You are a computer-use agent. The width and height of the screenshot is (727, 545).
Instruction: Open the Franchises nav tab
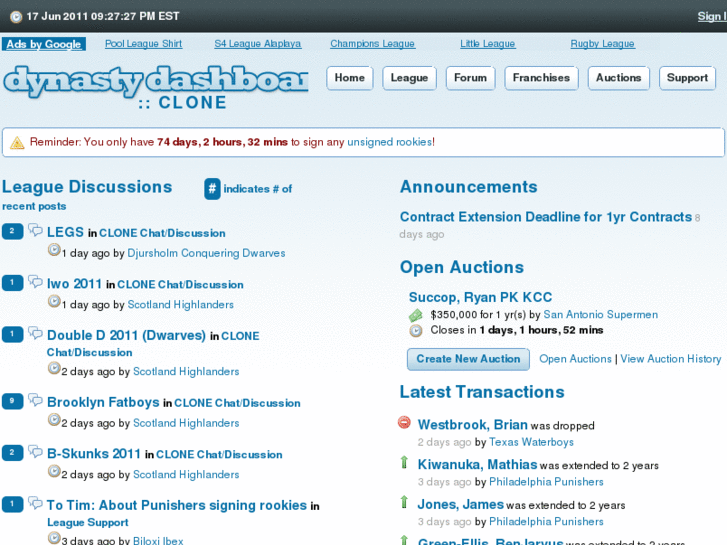pyautogui.click(x=542, y=78)
